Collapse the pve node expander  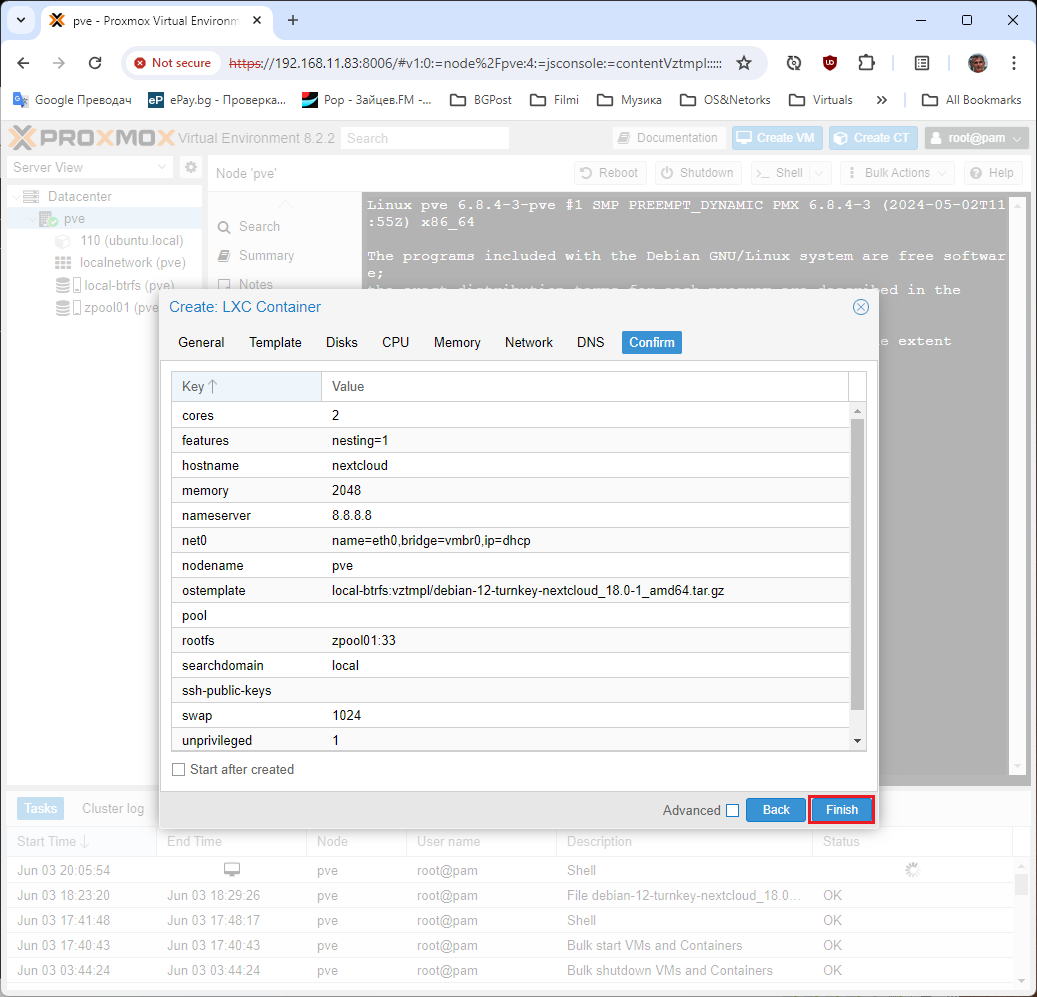point(32,219)
